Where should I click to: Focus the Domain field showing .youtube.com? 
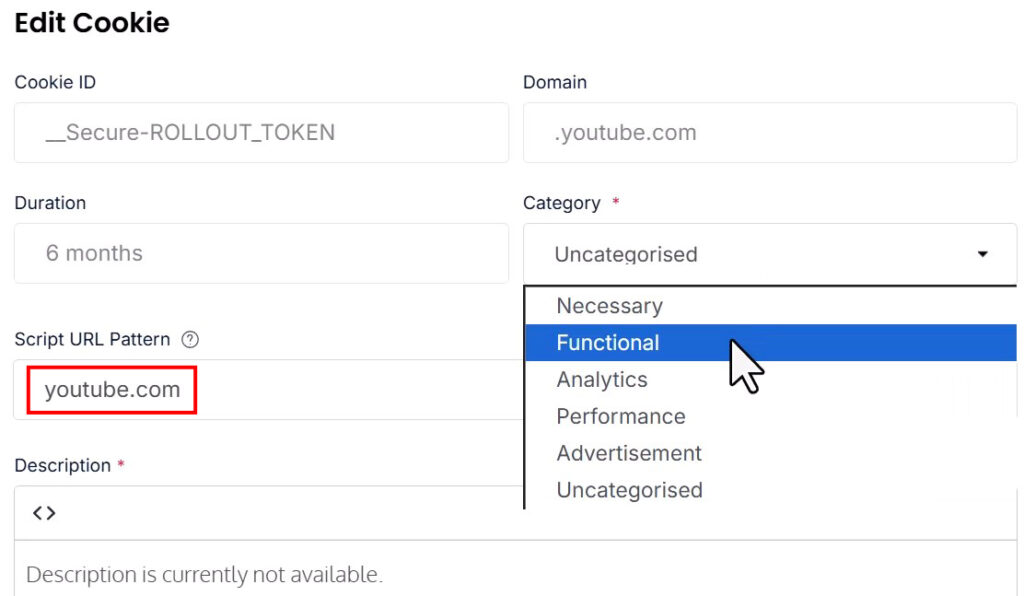[x=769, y=133]
